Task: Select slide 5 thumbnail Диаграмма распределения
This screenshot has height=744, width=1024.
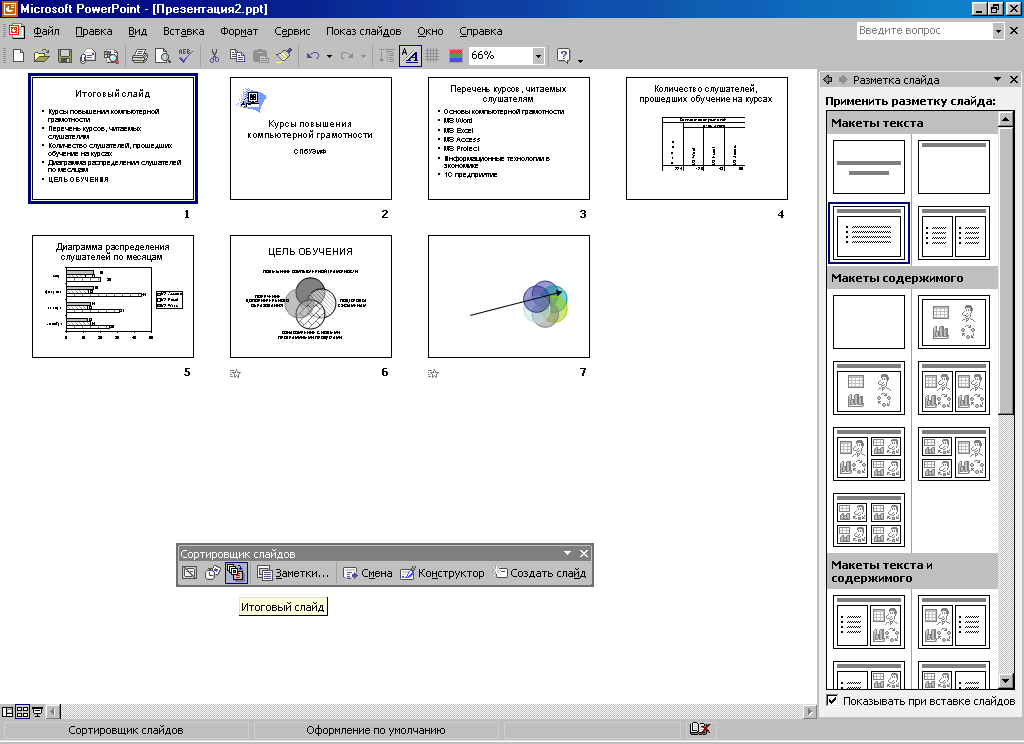Action: tap(113, 297)
